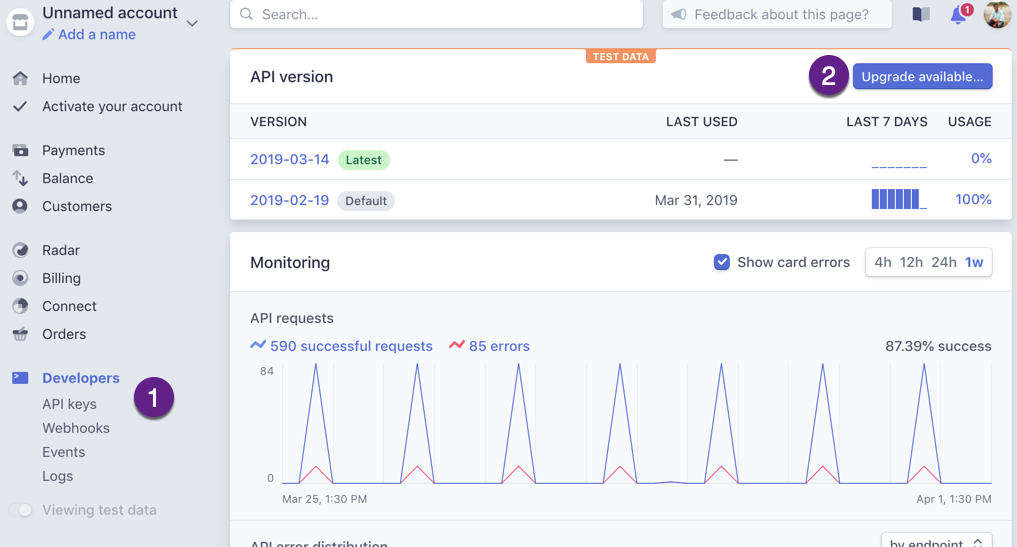Screen dimensions: 1017x547
Task: Open Logs sub-item
Action: 58,476
